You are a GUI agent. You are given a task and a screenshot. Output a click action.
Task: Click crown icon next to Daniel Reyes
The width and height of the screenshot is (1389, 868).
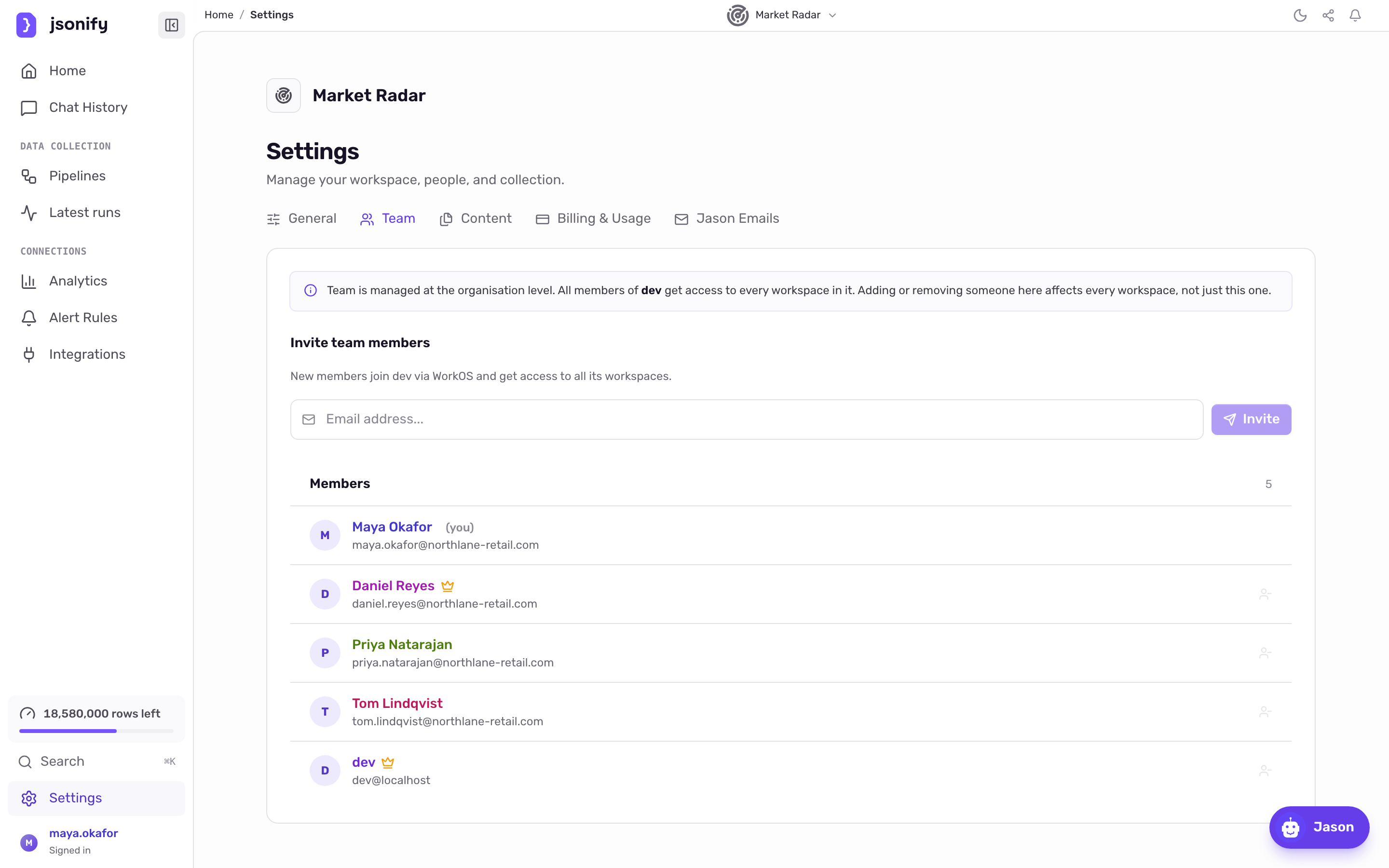(448, 586)
